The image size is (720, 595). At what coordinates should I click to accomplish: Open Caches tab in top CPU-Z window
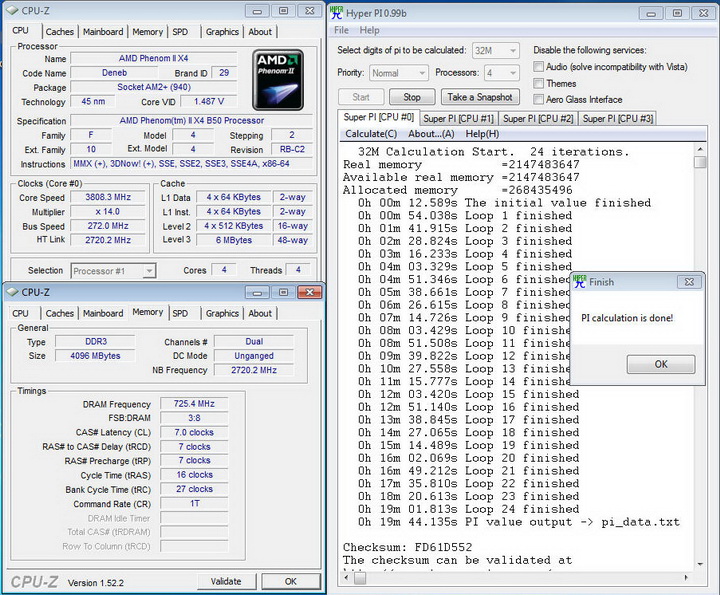point(60,32)
